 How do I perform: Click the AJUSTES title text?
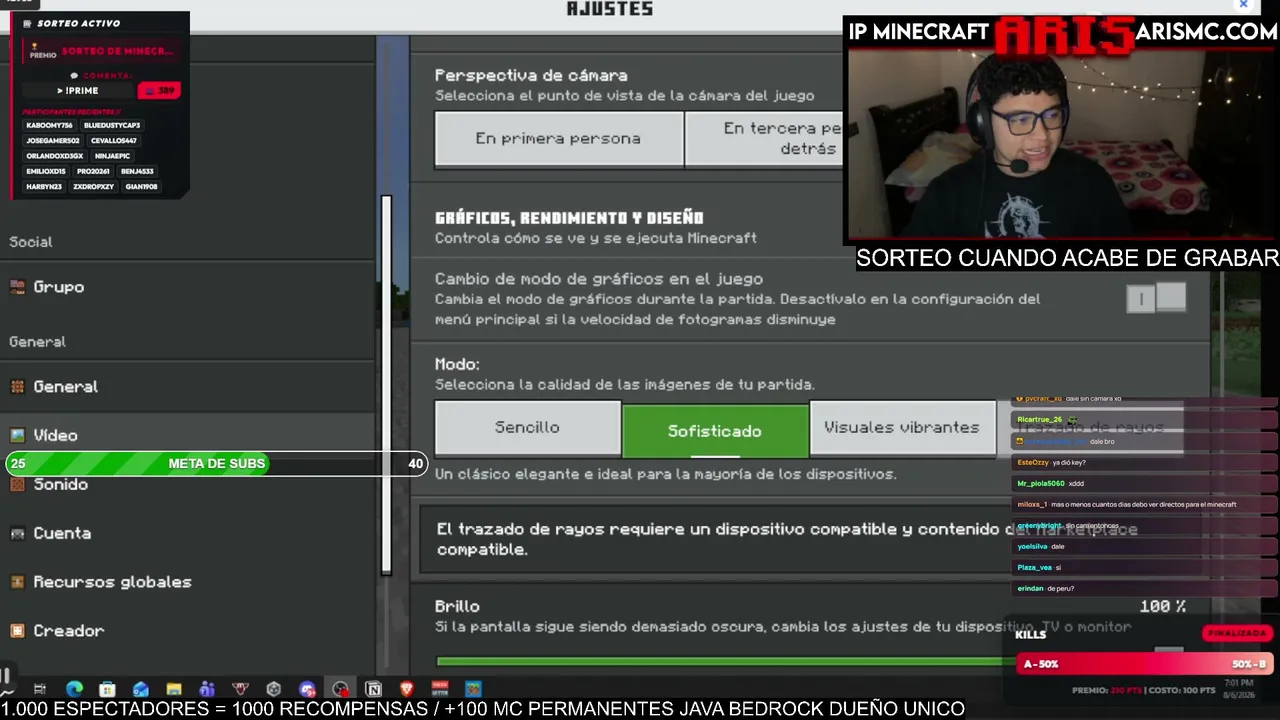tap(610, 9)
